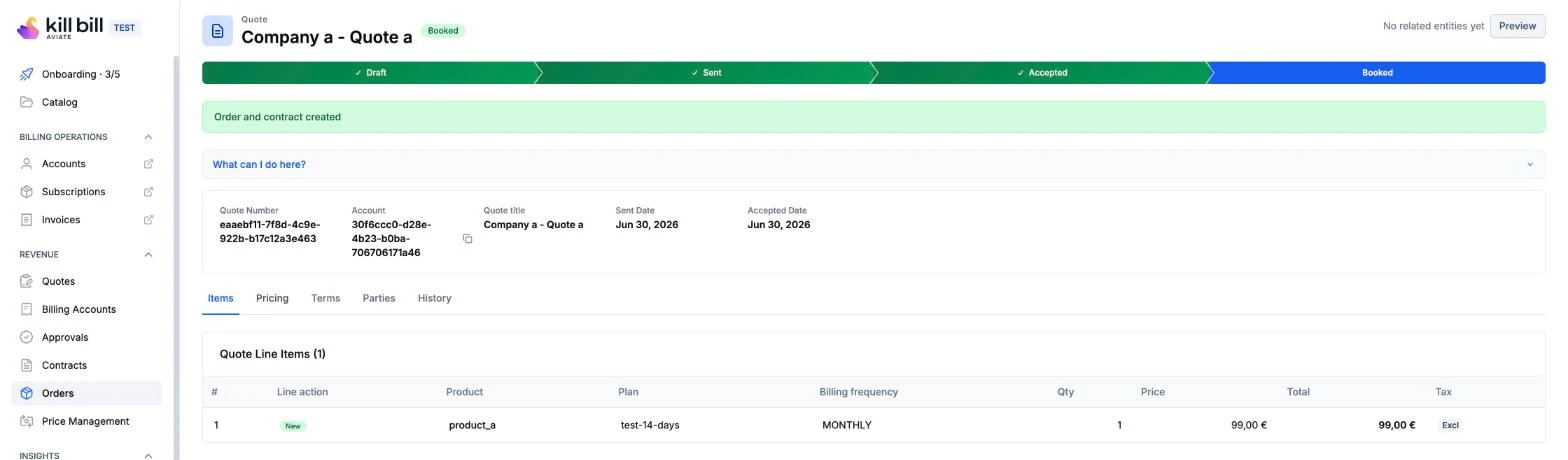Click the MONTHLY billing frequency cell
The image size is (1568, 460).
847,426
